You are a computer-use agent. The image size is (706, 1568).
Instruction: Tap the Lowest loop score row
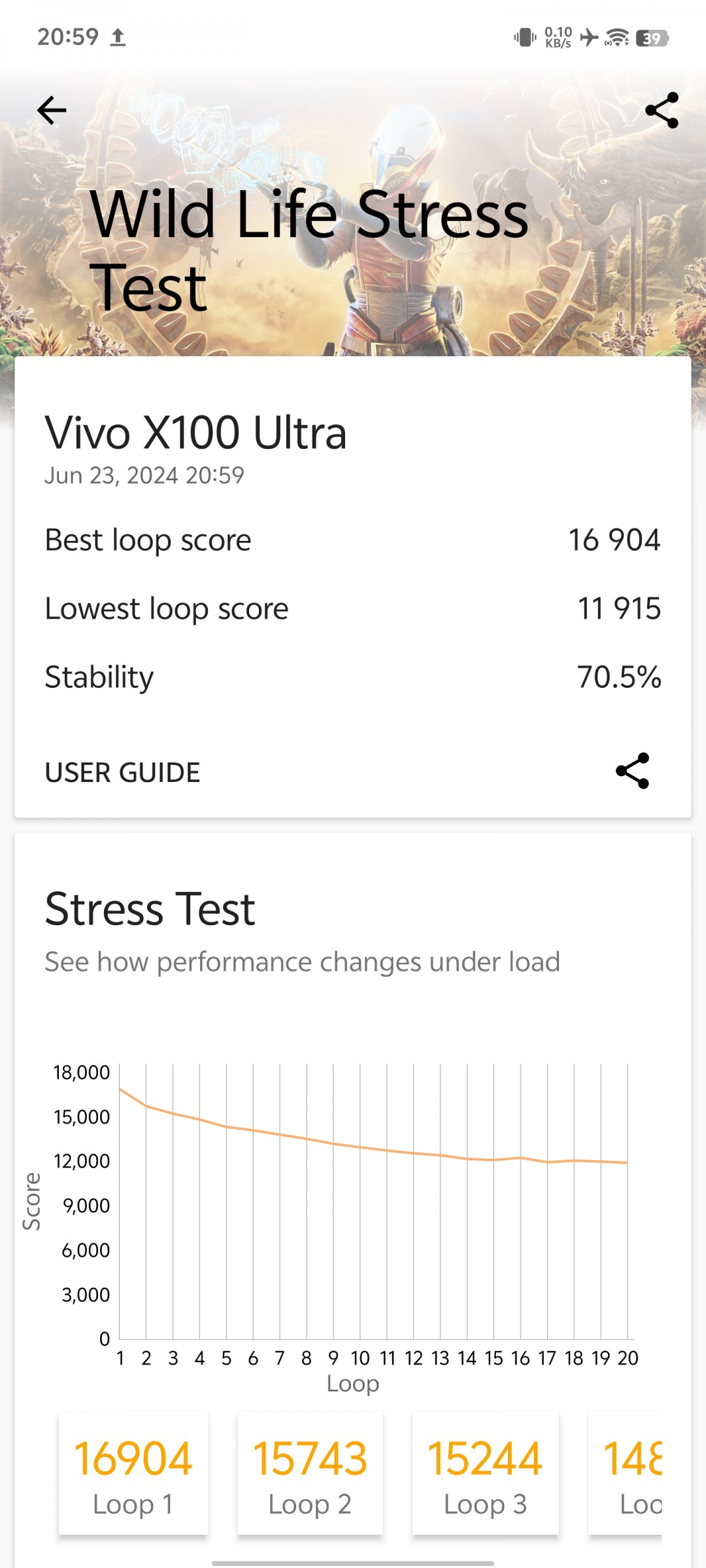[353, 608]
